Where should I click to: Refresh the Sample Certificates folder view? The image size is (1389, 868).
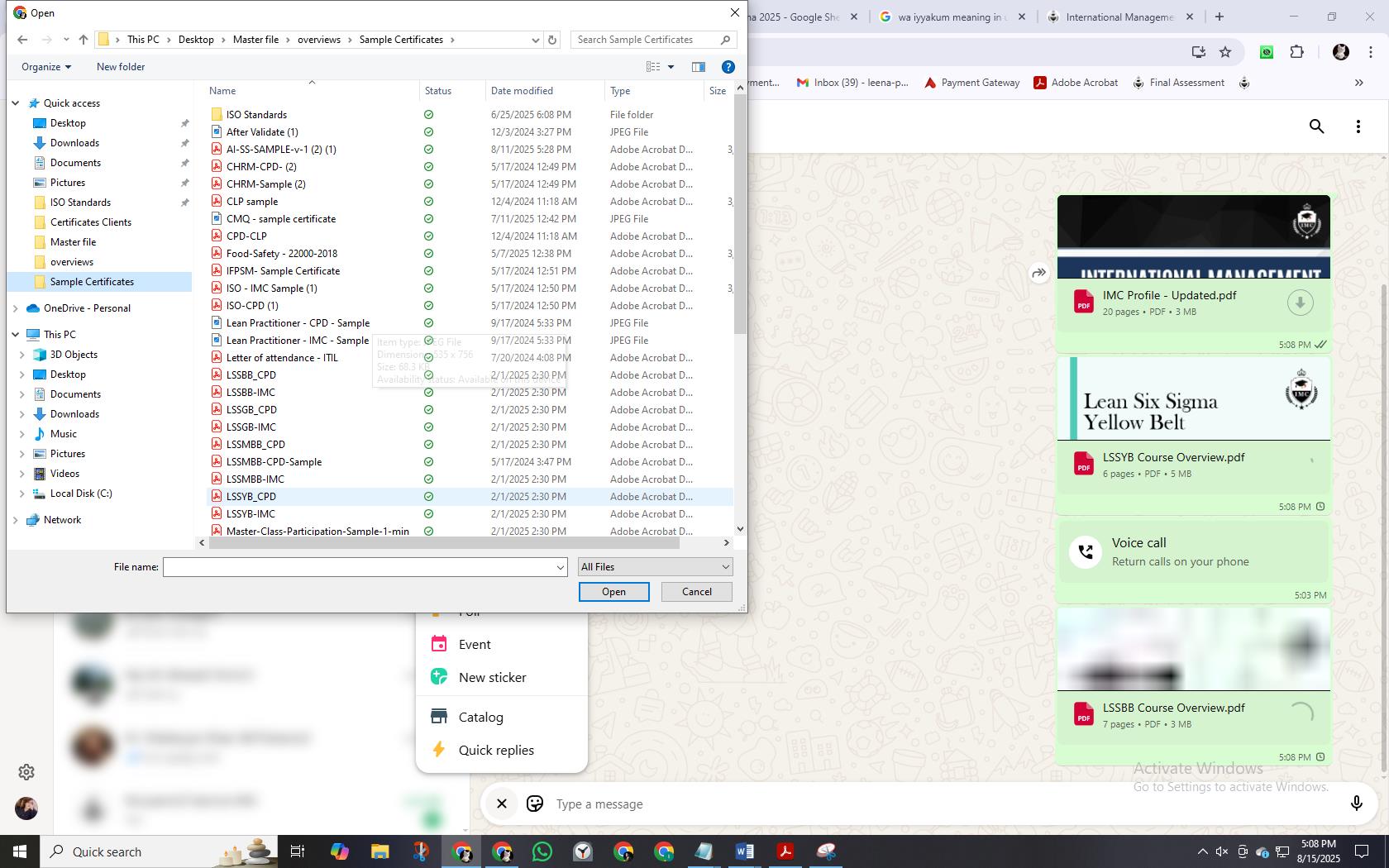[x=552, y=40]
